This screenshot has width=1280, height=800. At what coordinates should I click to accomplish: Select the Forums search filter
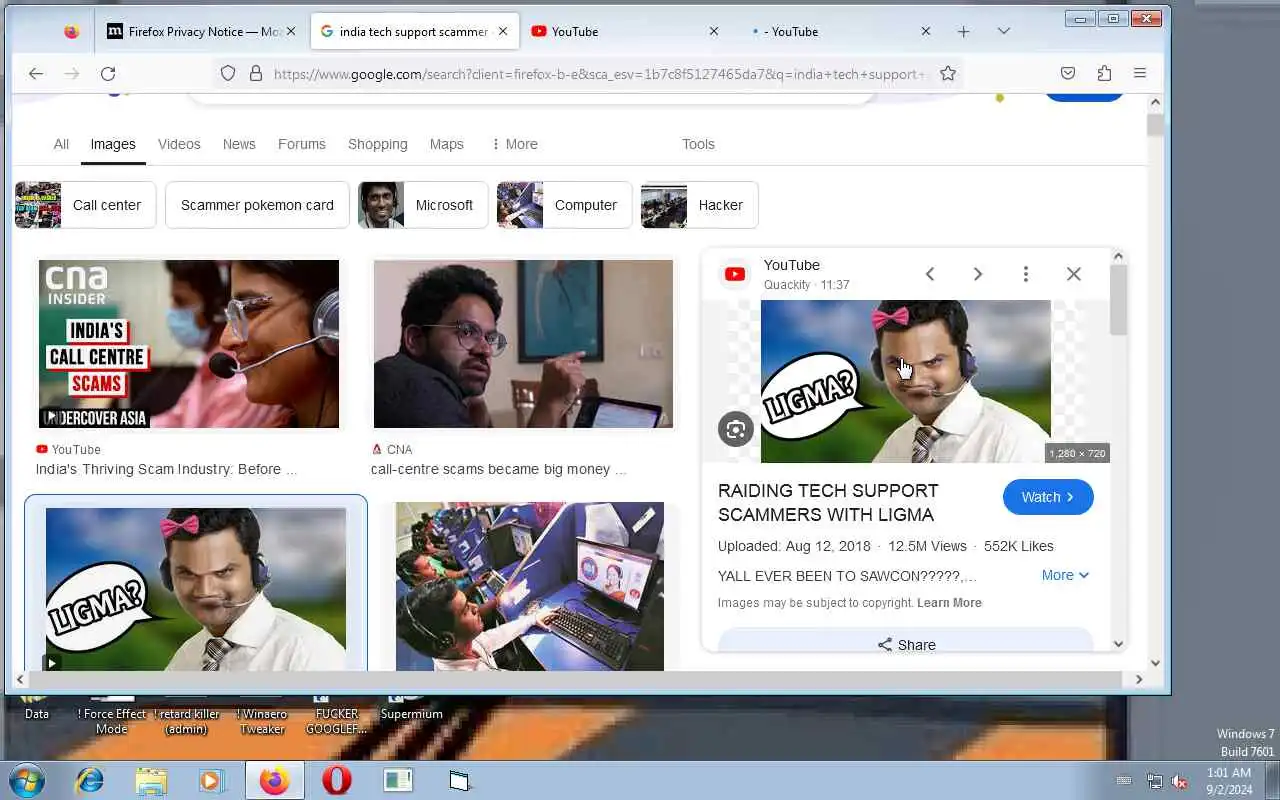click(302, 144)
